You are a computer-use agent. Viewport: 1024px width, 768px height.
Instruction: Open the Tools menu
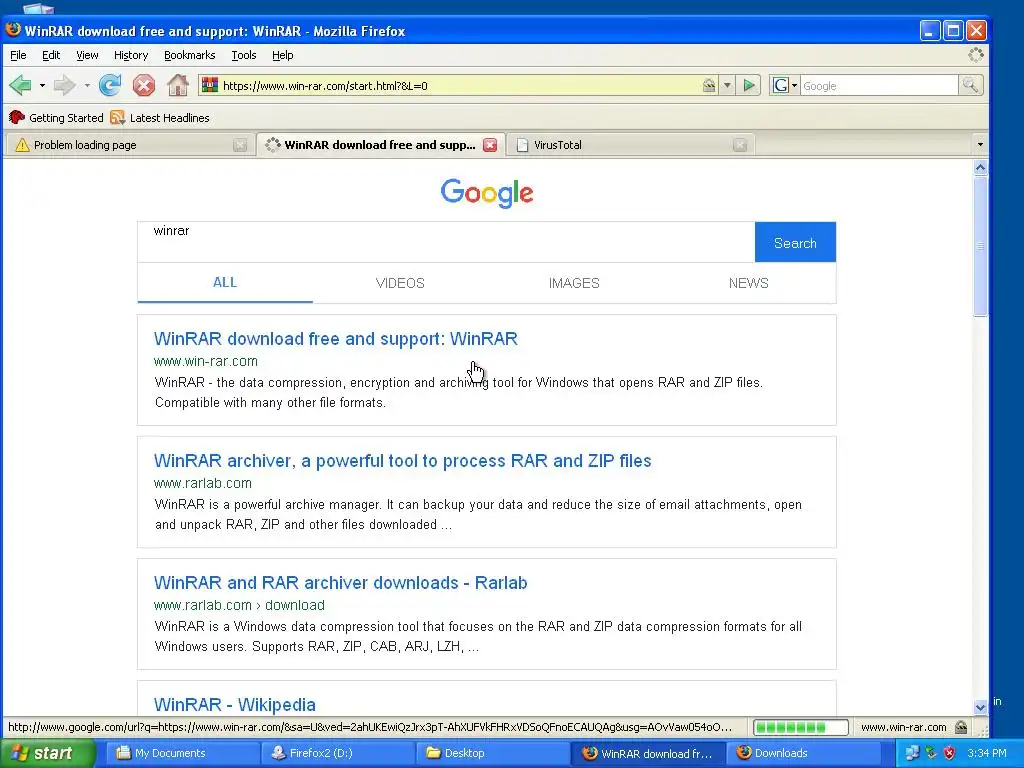coord(244,55)
